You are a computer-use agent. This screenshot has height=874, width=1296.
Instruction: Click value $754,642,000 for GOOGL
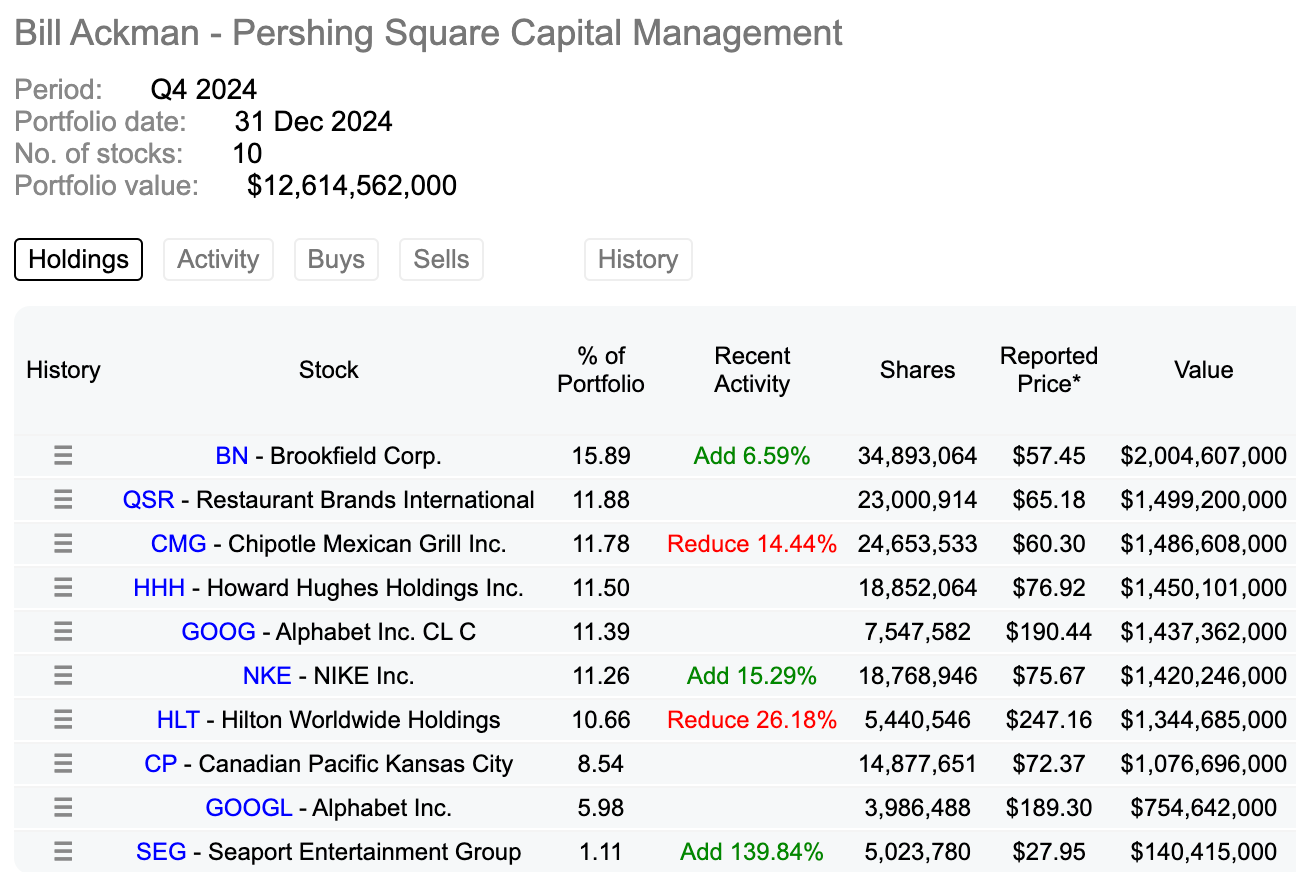(x=1203, y=808)
